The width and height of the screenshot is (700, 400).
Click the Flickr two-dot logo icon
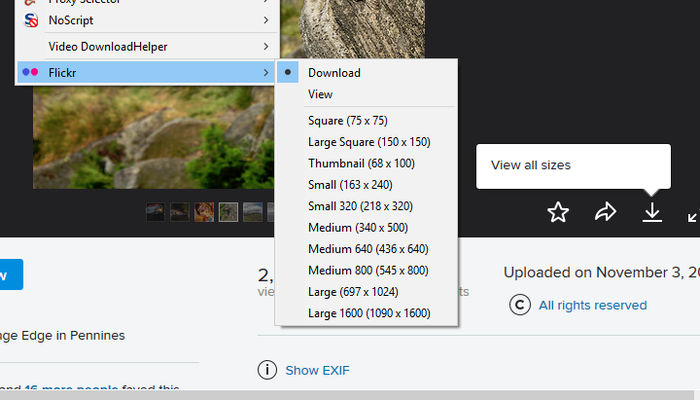(30, 72)
